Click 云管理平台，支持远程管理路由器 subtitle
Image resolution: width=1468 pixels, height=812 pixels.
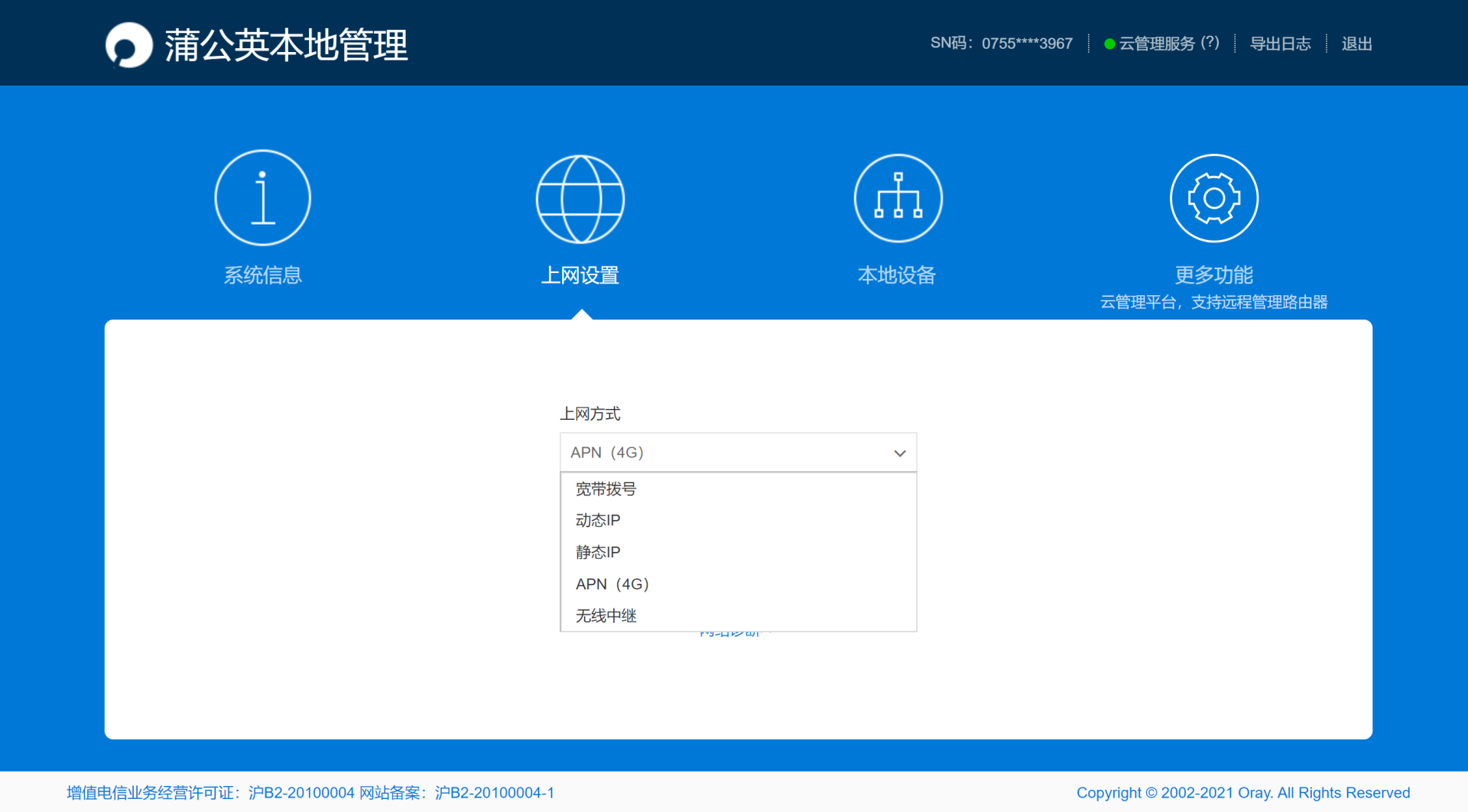coord(1214,303)
